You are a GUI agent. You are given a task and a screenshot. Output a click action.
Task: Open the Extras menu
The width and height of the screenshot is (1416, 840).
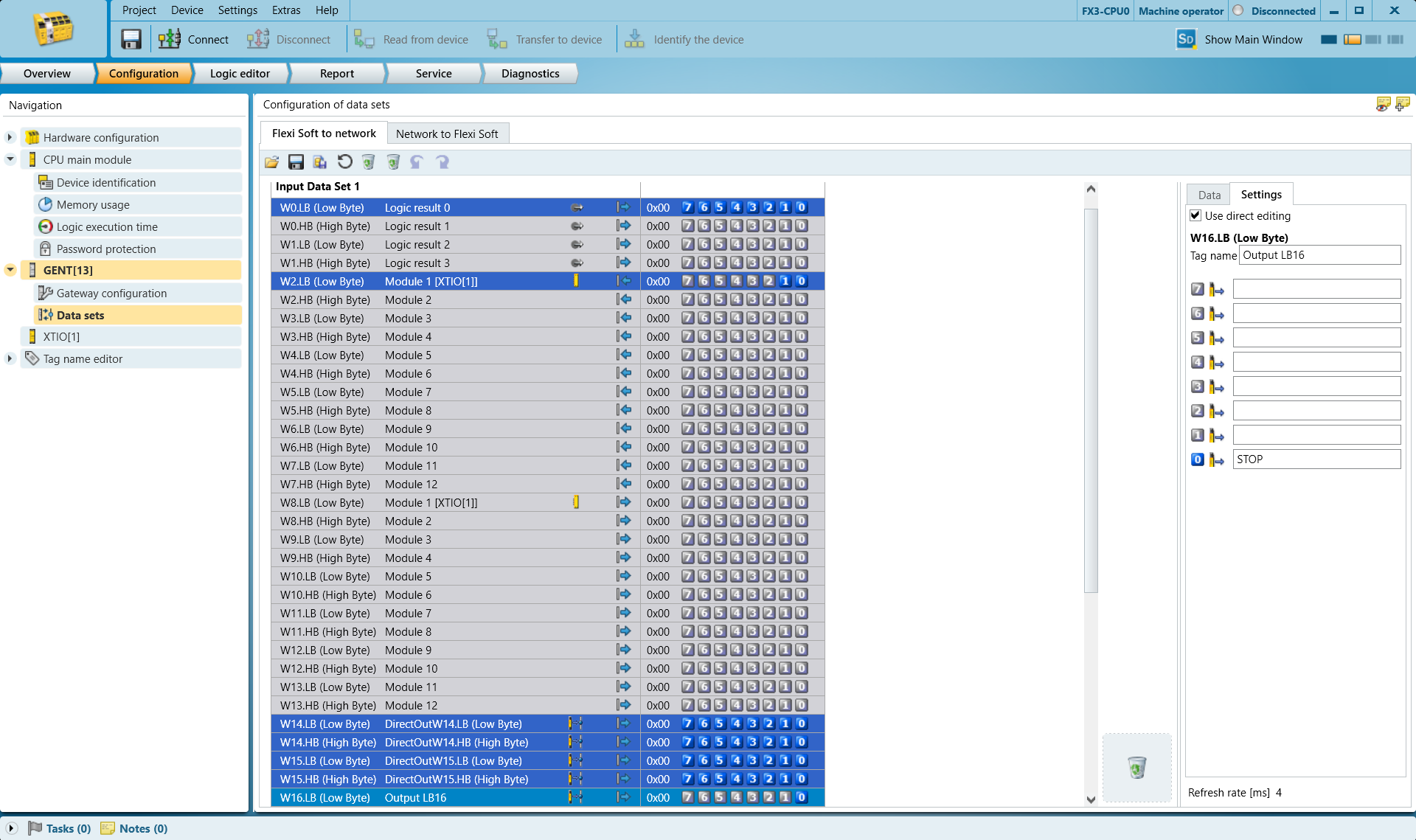tap(286, 10)
